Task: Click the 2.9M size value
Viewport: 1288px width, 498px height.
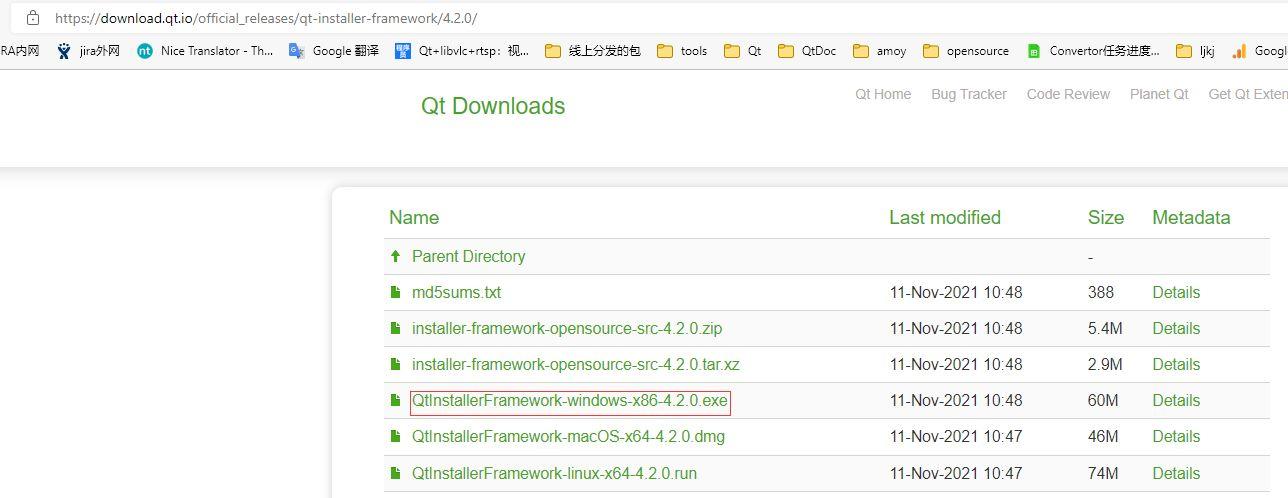Action: pyautogui.click(x=1105, y=365)
